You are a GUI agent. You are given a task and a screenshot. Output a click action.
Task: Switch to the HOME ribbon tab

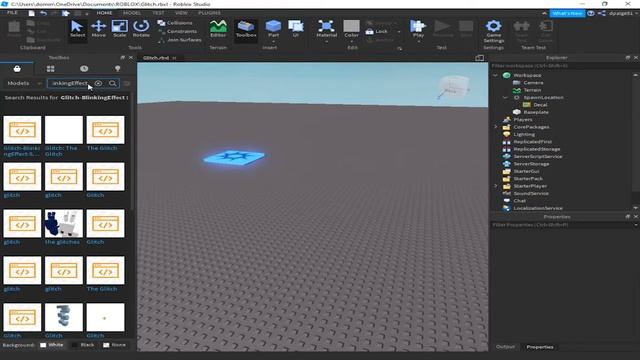coord(104,13)
